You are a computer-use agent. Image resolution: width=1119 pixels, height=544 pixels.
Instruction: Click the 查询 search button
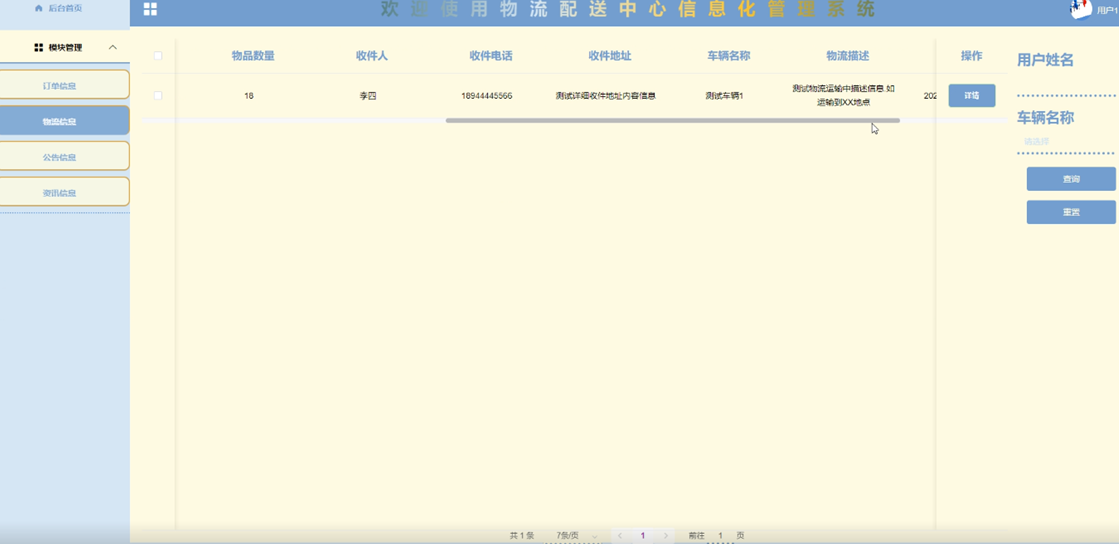point(1070,179)
